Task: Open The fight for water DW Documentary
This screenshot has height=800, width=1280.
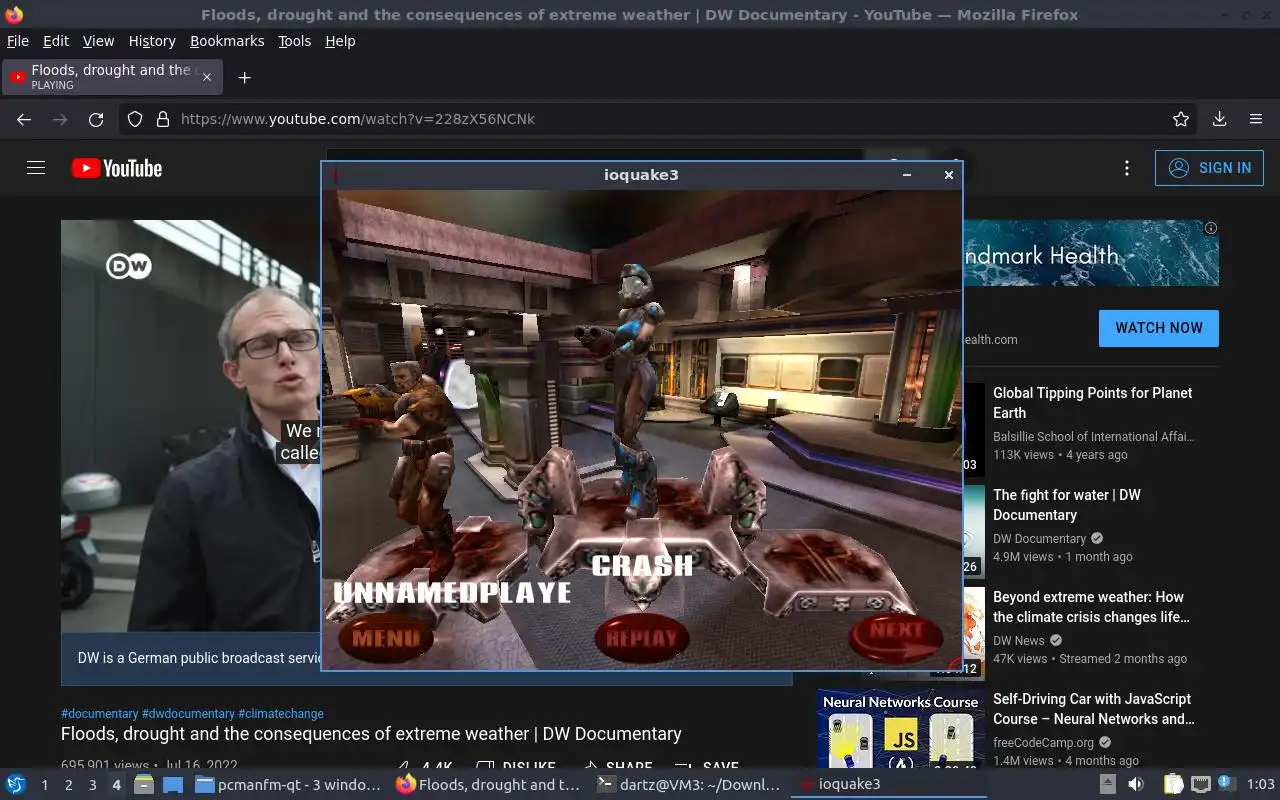Action: pos(1067,505)
